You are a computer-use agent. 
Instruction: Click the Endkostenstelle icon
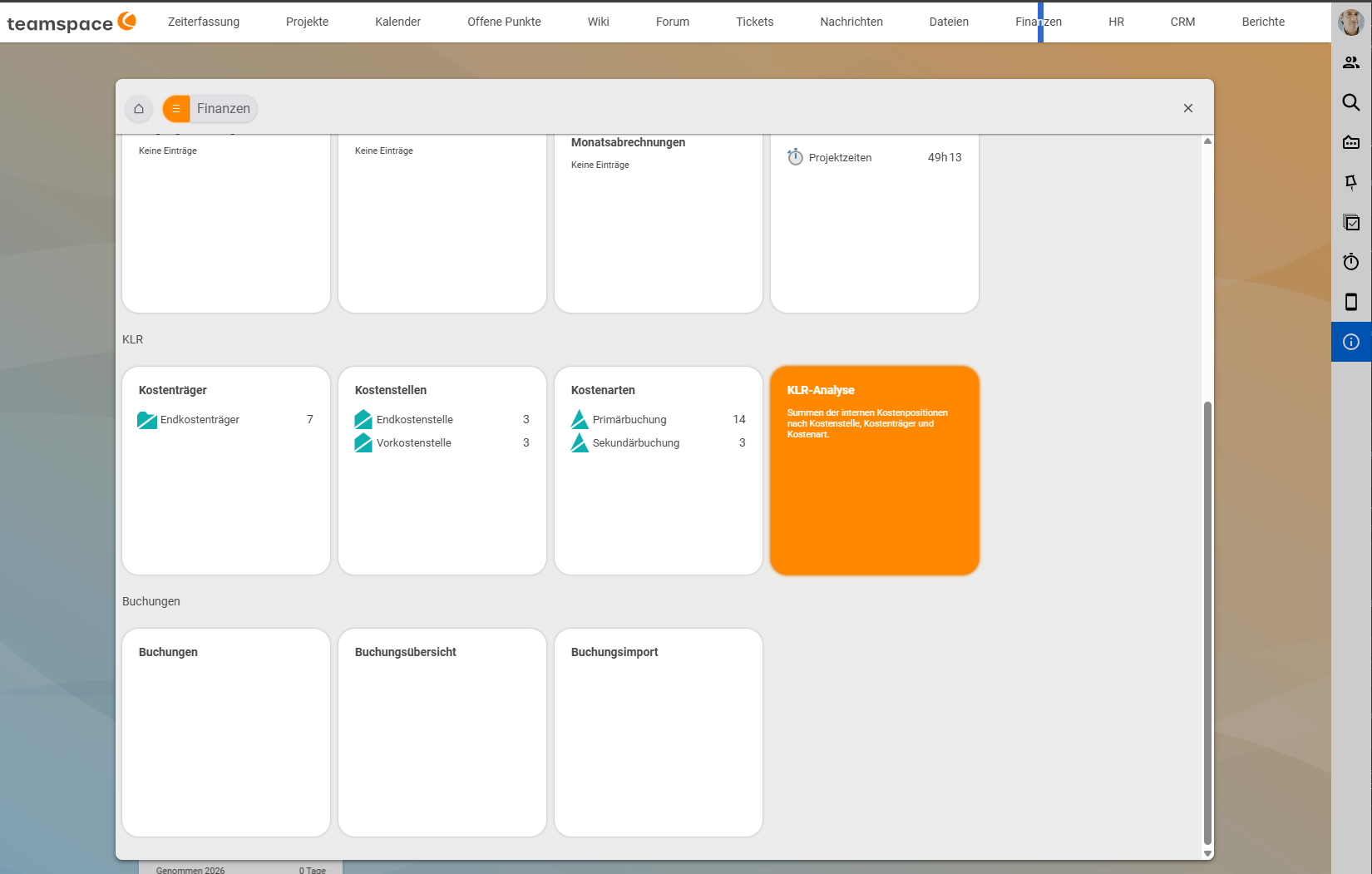[x=363, y=420]
